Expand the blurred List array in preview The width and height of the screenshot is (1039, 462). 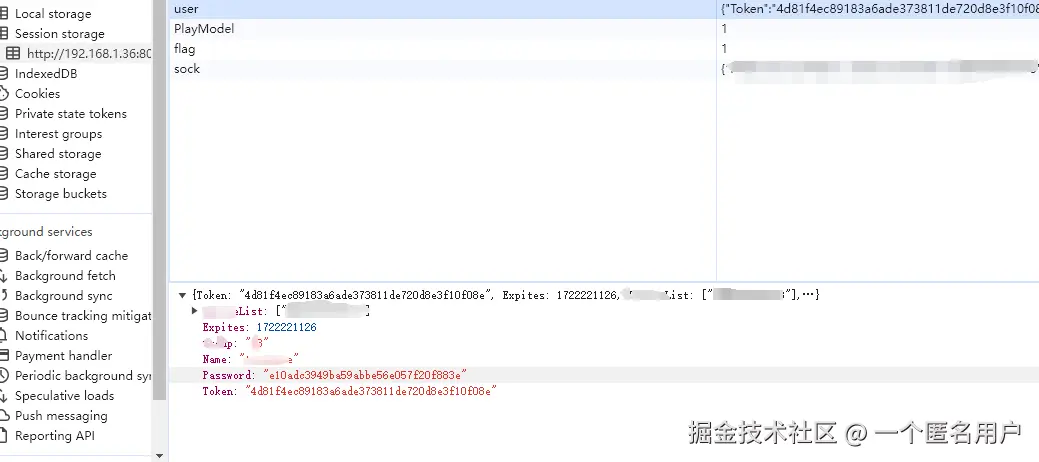[x=195, y=311]
